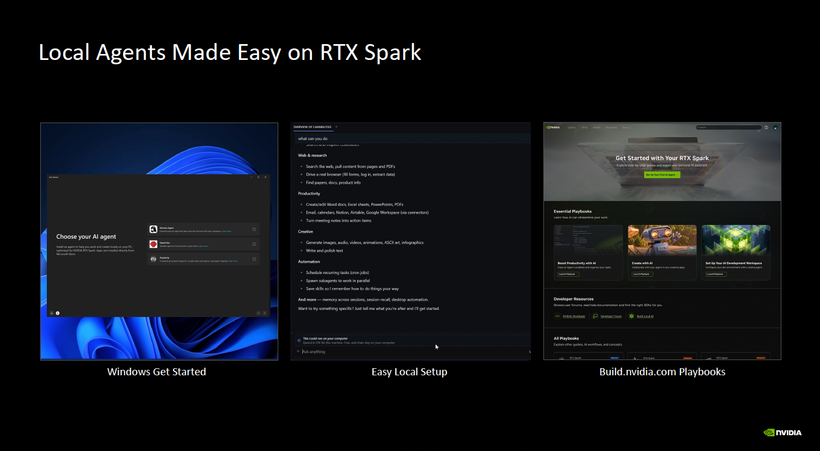This screenshot has height=451, width=820.
Task: Click the 'Productivity' heading in the chat
Action: [309, 194]
